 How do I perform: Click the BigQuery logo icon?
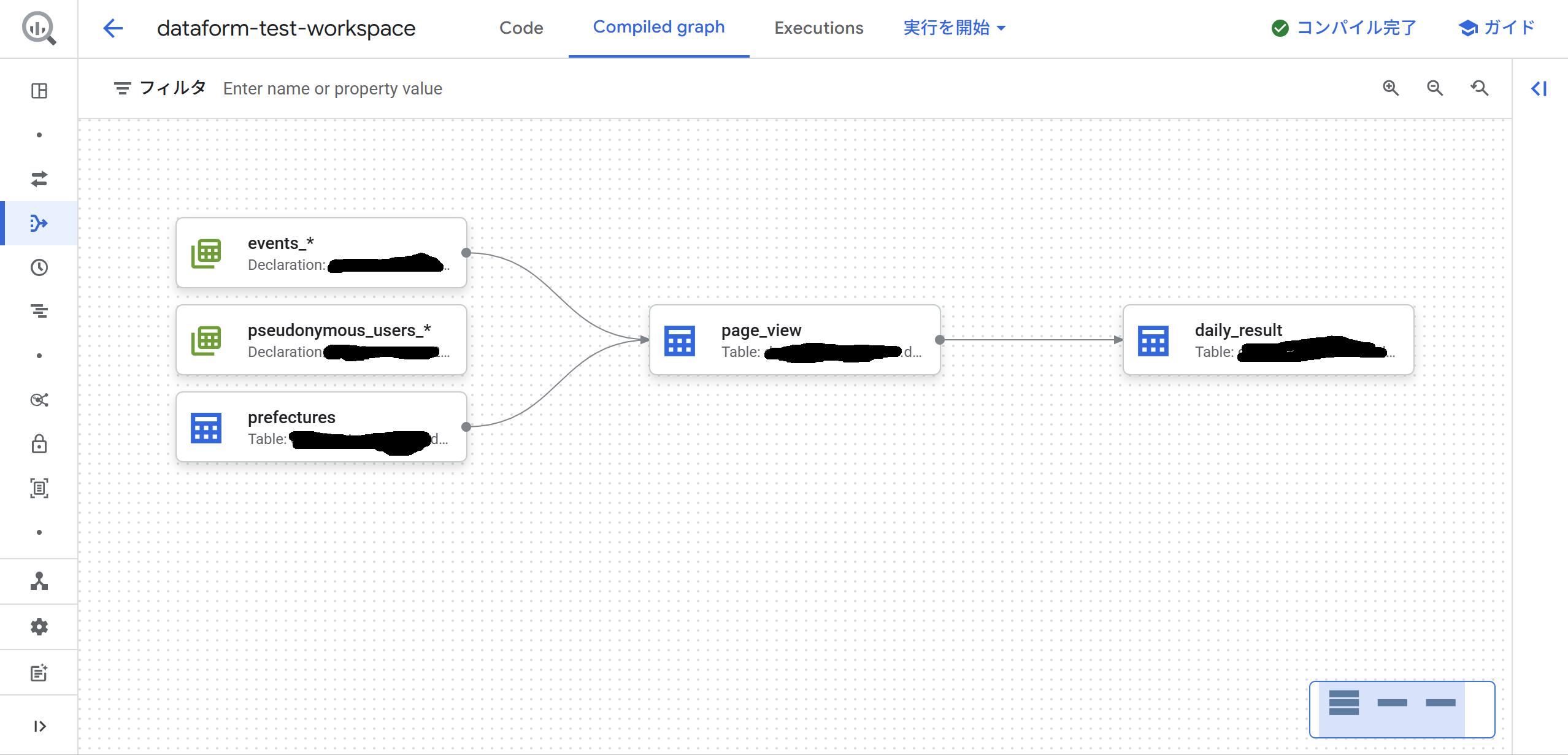click(39, 29)
